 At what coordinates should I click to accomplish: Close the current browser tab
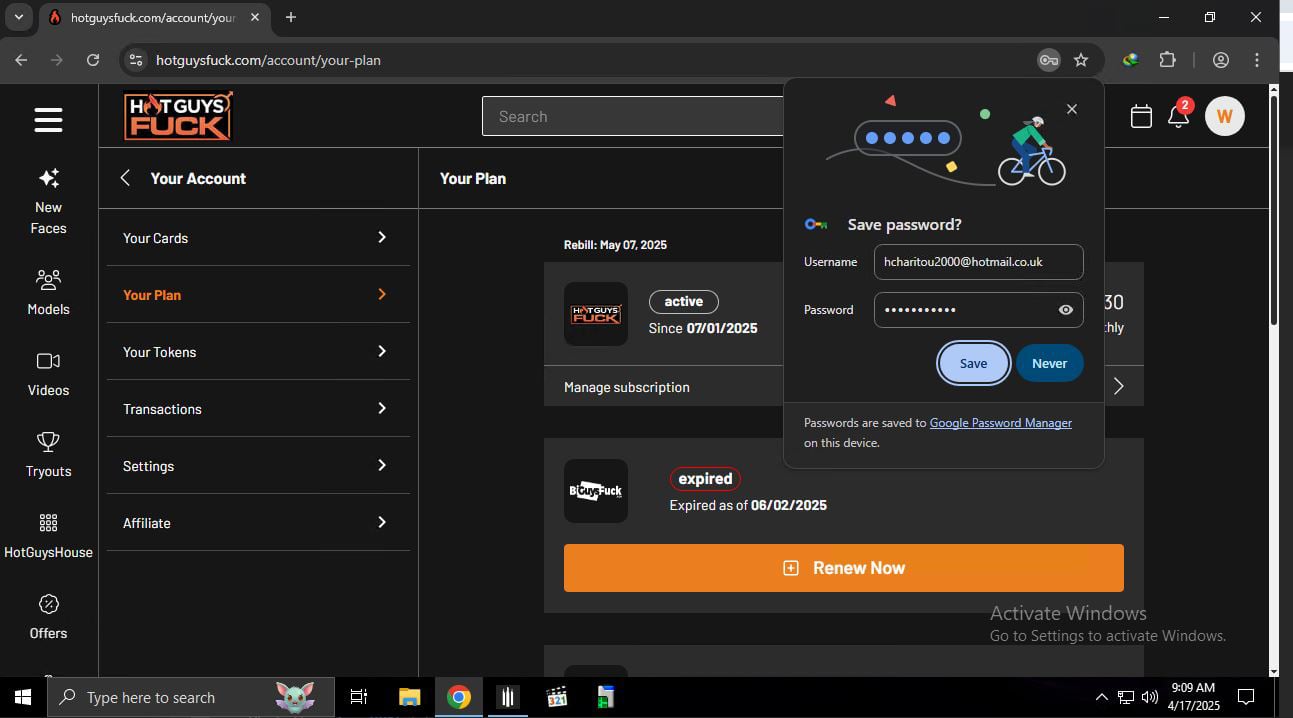pos(254,17)
